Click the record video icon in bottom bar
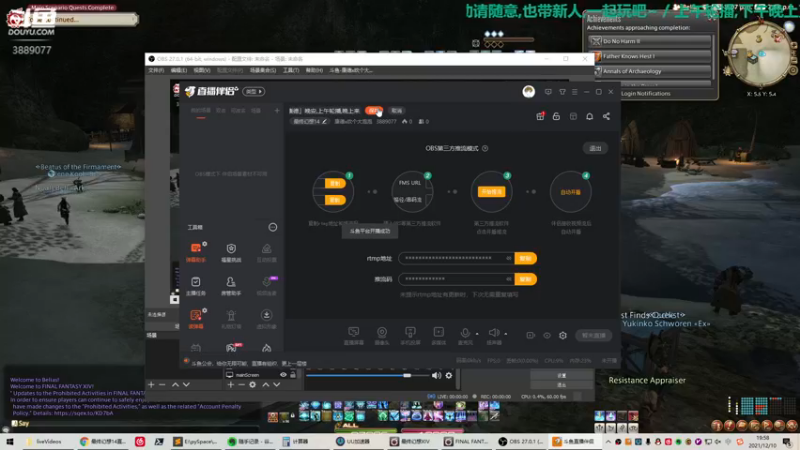Screen dimensions: 800x450 (531, 336)
